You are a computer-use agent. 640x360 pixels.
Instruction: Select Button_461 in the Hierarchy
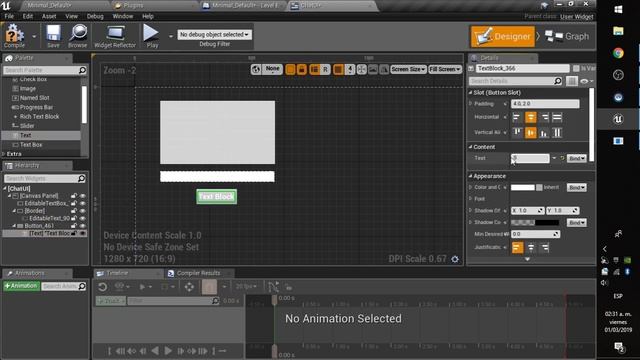pos(39,226)
